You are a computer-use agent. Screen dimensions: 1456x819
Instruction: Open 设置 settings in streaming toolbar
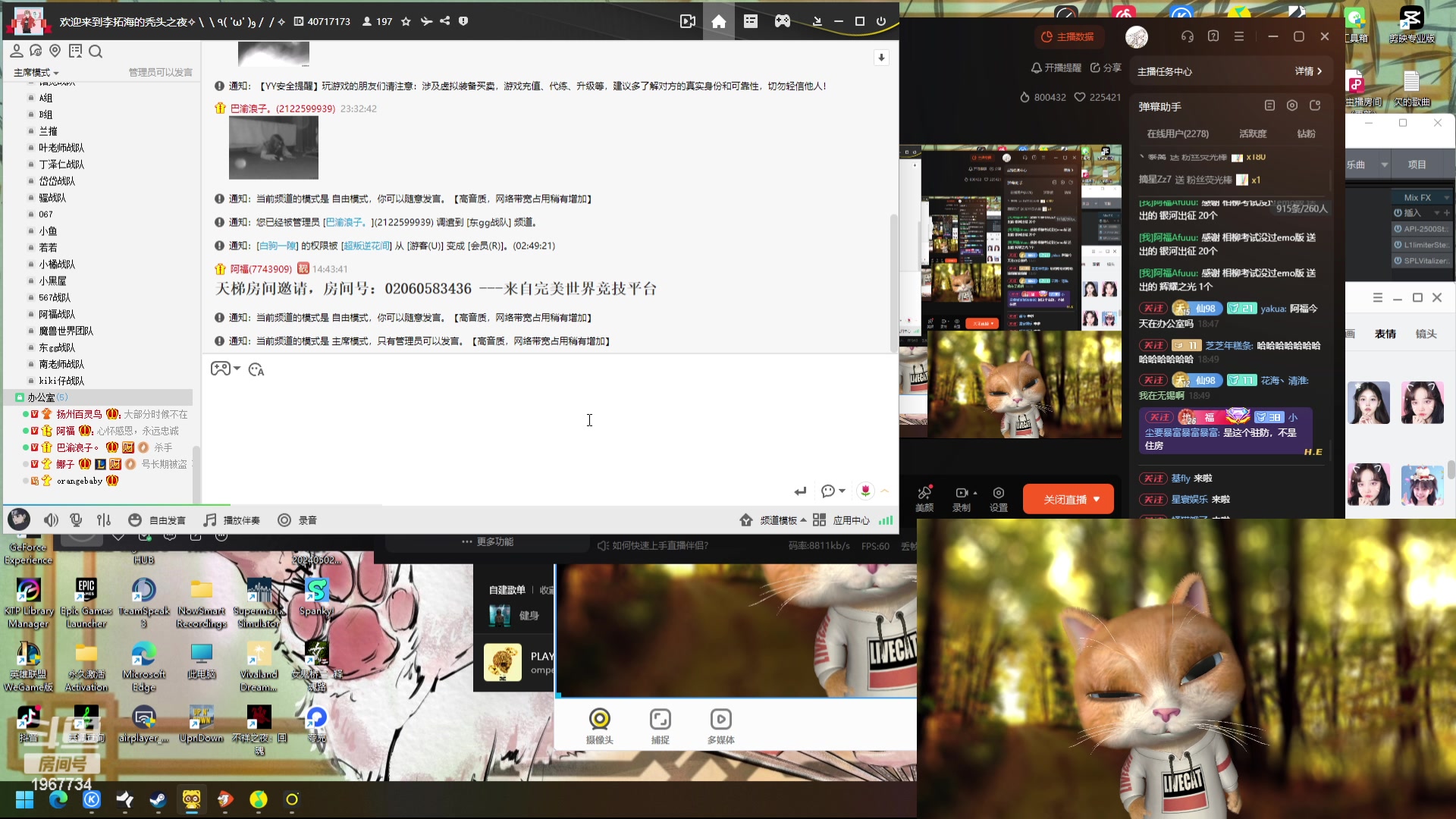[x=999, y=499]
